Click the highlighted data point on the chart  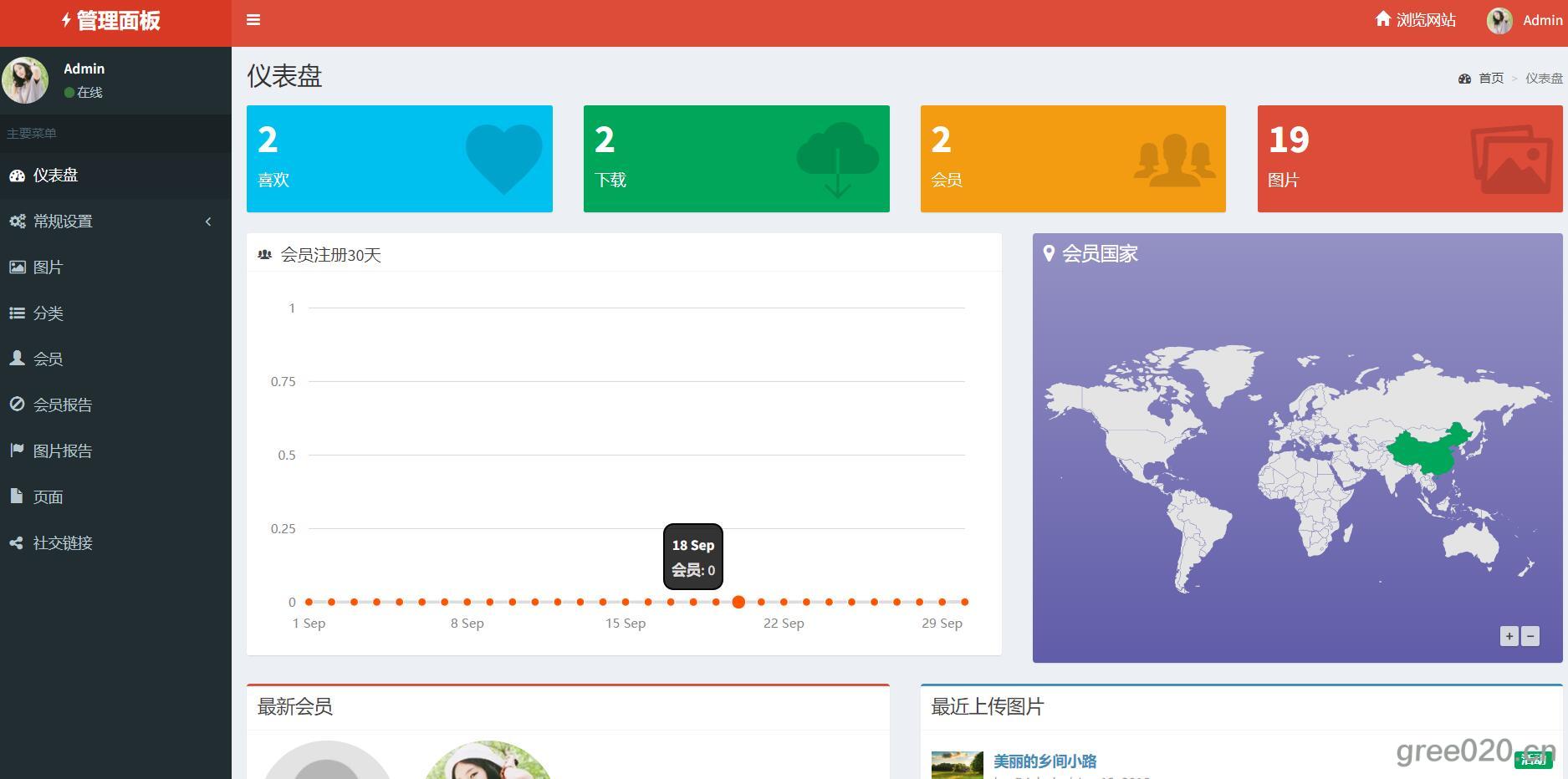coord(738,602)
